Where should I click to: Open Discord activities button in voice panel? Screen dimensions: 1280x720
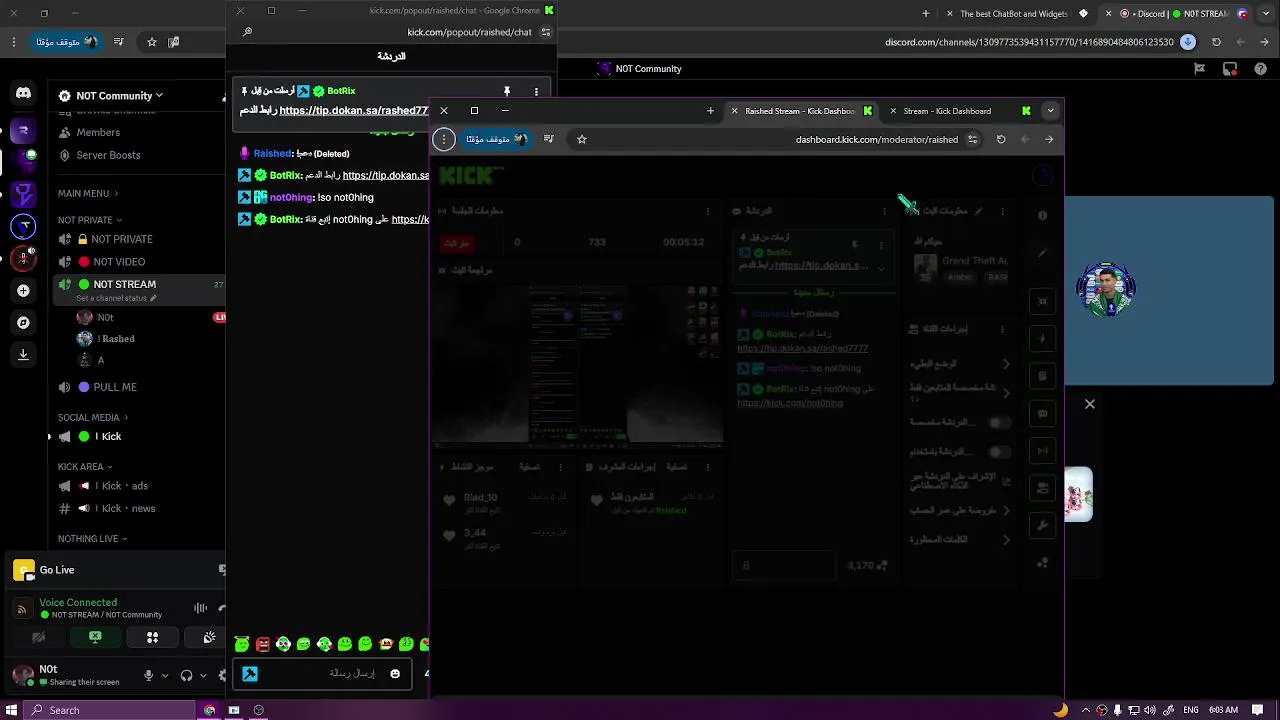tap(152, 637)
